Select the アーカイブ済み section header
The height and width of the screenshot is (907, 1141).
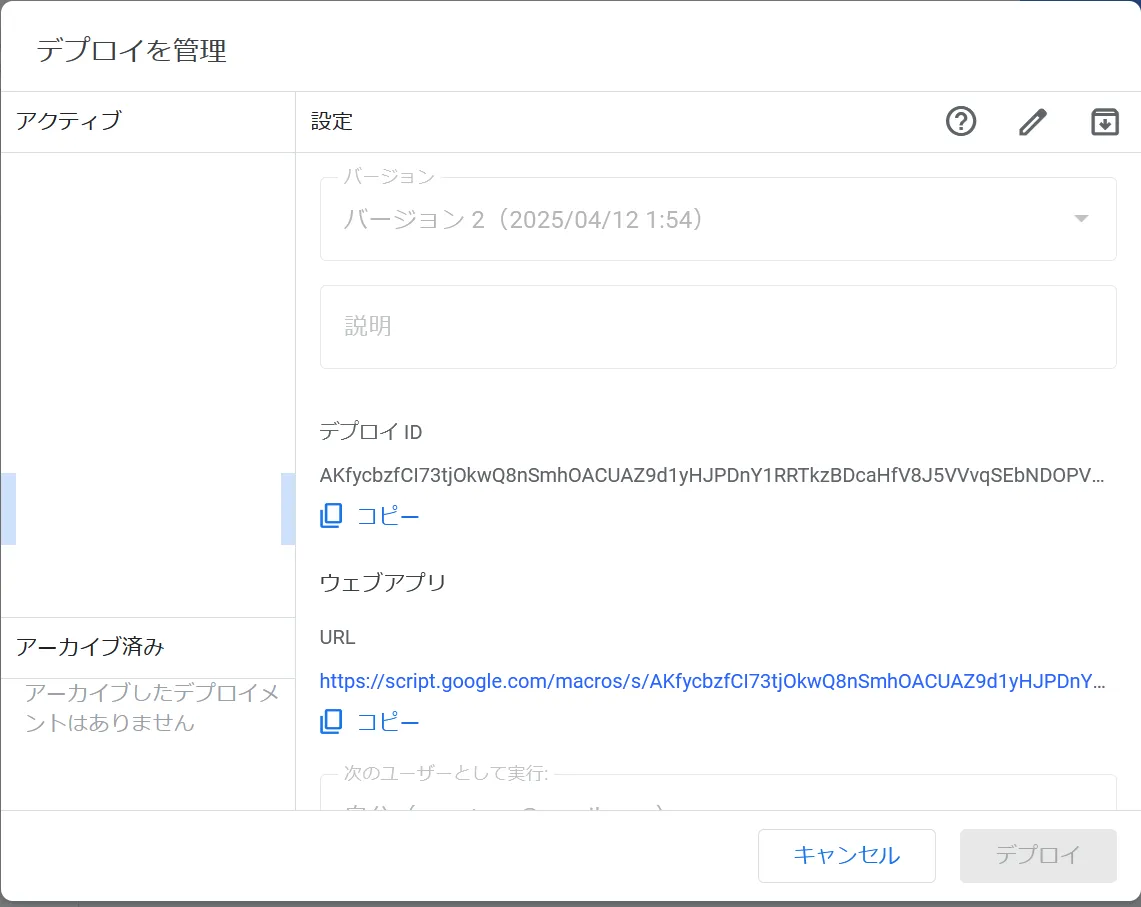(x=90, y=647)
